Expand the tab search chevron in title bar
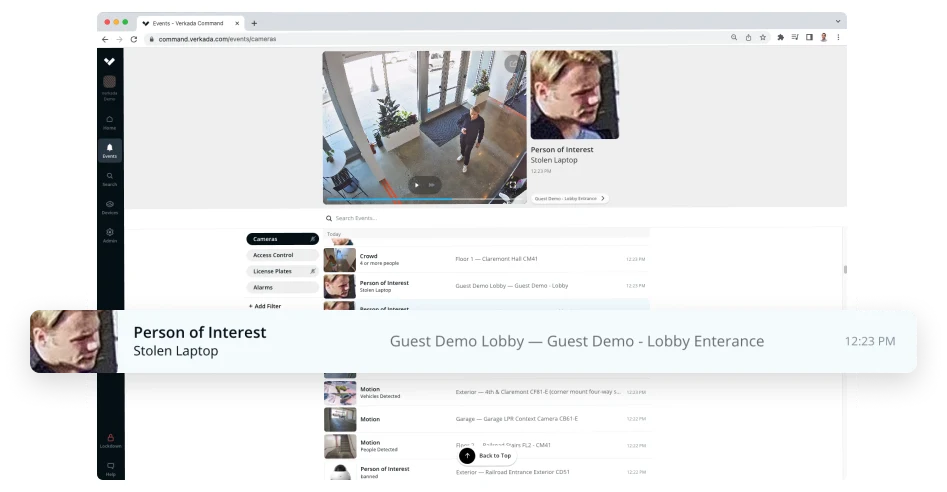The image size is (947, 492). point(838,21)
